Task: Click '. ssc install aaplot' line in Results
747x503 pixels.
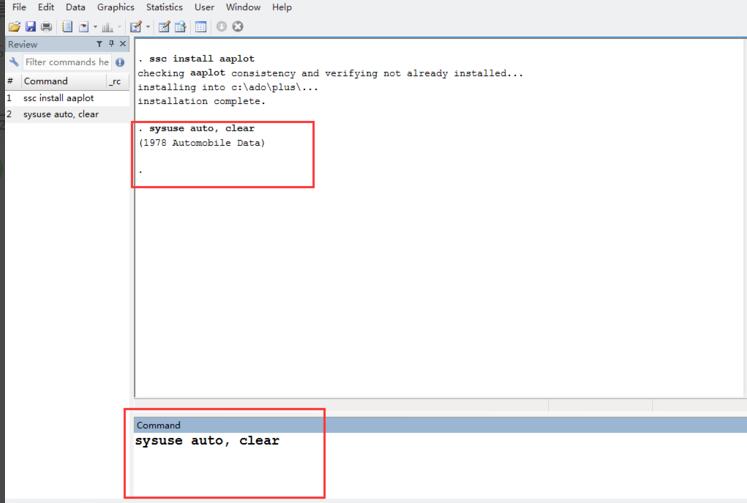Action: [x=196, y=59]
